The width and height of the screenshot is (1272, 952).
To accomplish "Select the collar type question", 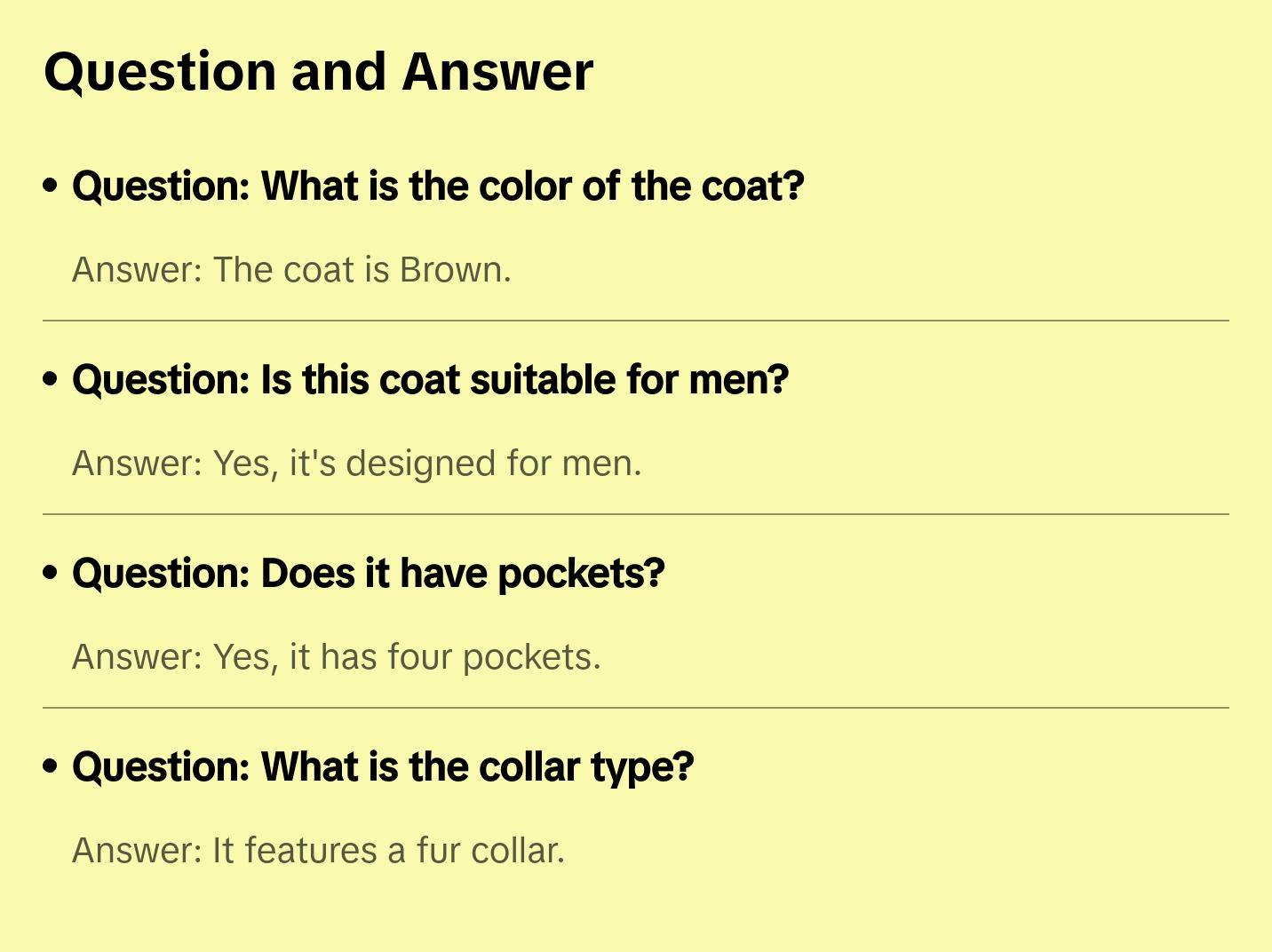I will pos(383,767).
